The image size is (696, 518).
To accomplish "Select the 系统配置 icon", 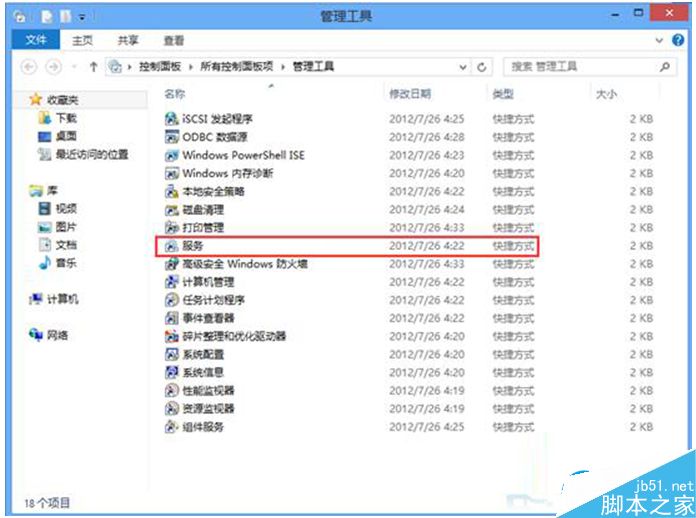I will coord(171,354).
